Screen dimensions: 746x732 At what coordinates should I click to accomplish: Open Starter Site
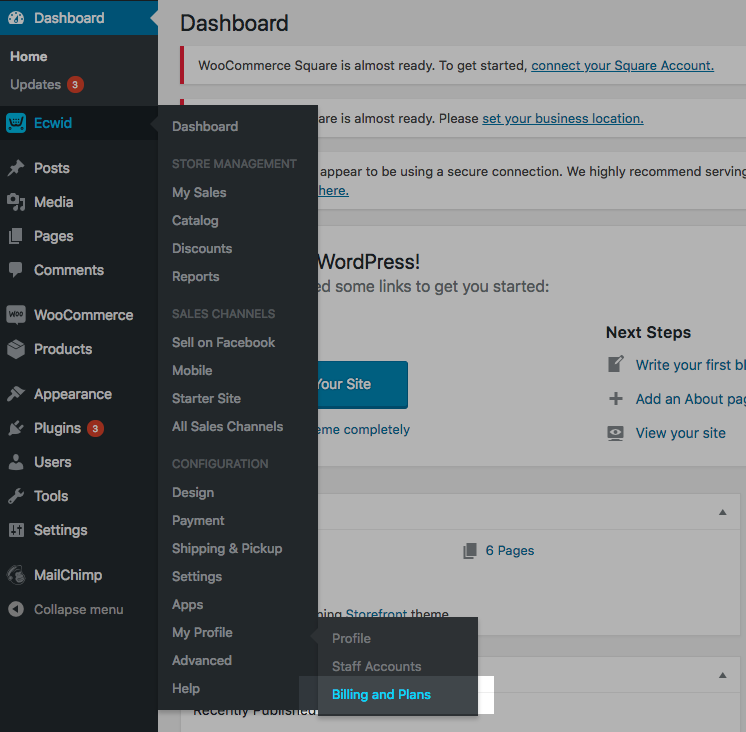coord(206,399)
